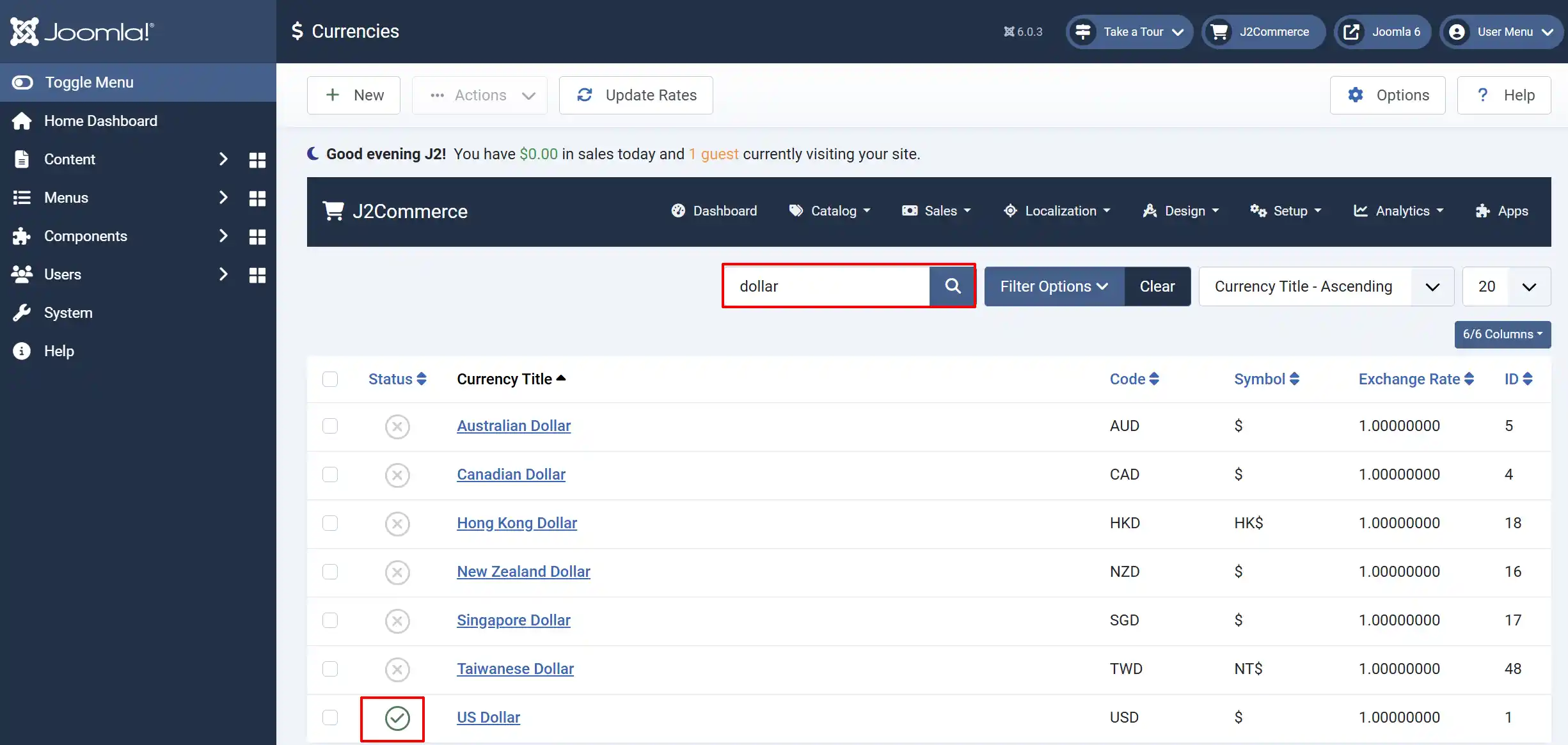1568x745 pixels.
Task: Toggle Singapore Dollar status icon
Action: 397,621
